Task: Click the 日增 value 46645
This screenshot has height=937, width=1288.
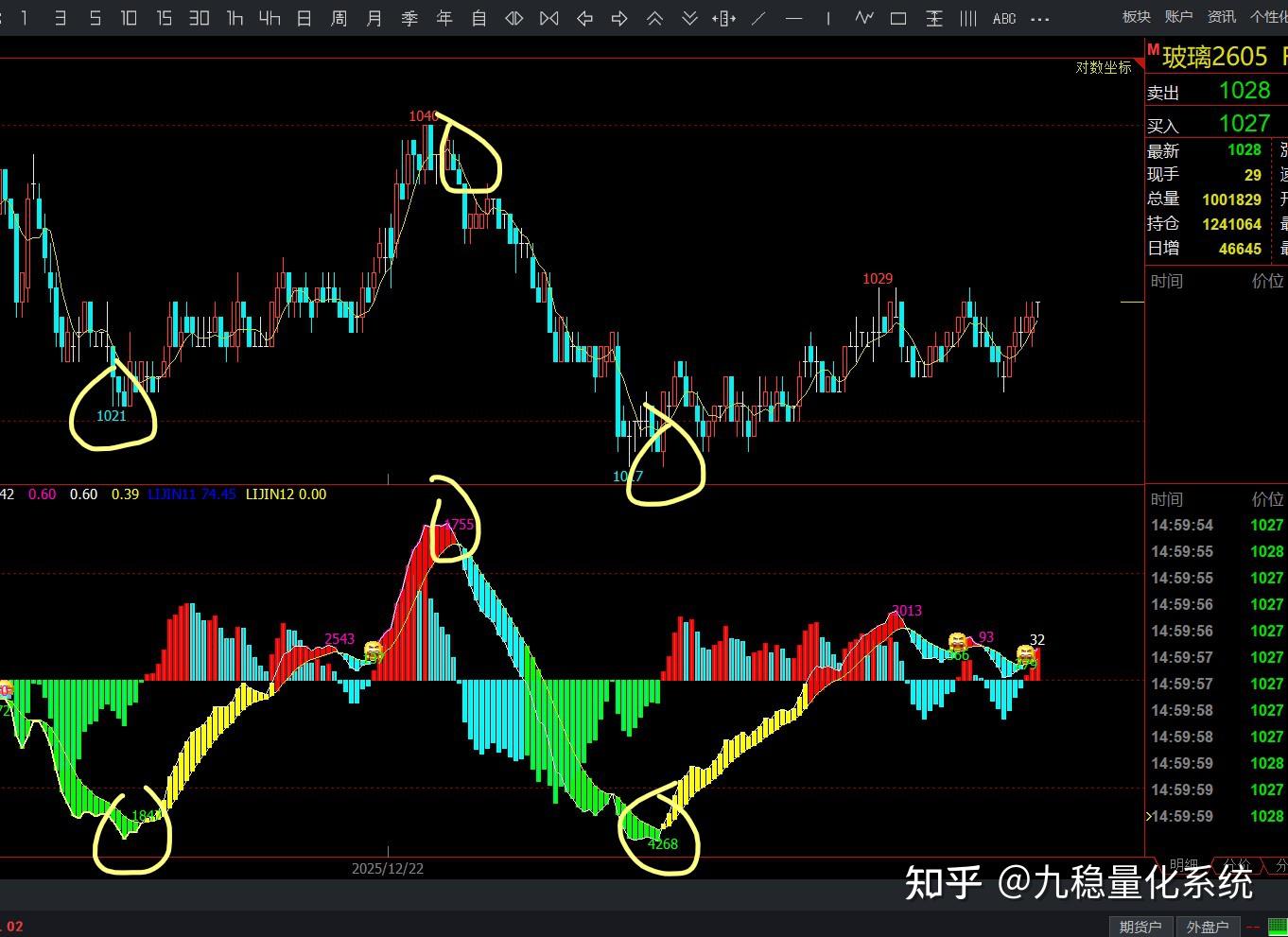Action: (x=1241, y=249)
